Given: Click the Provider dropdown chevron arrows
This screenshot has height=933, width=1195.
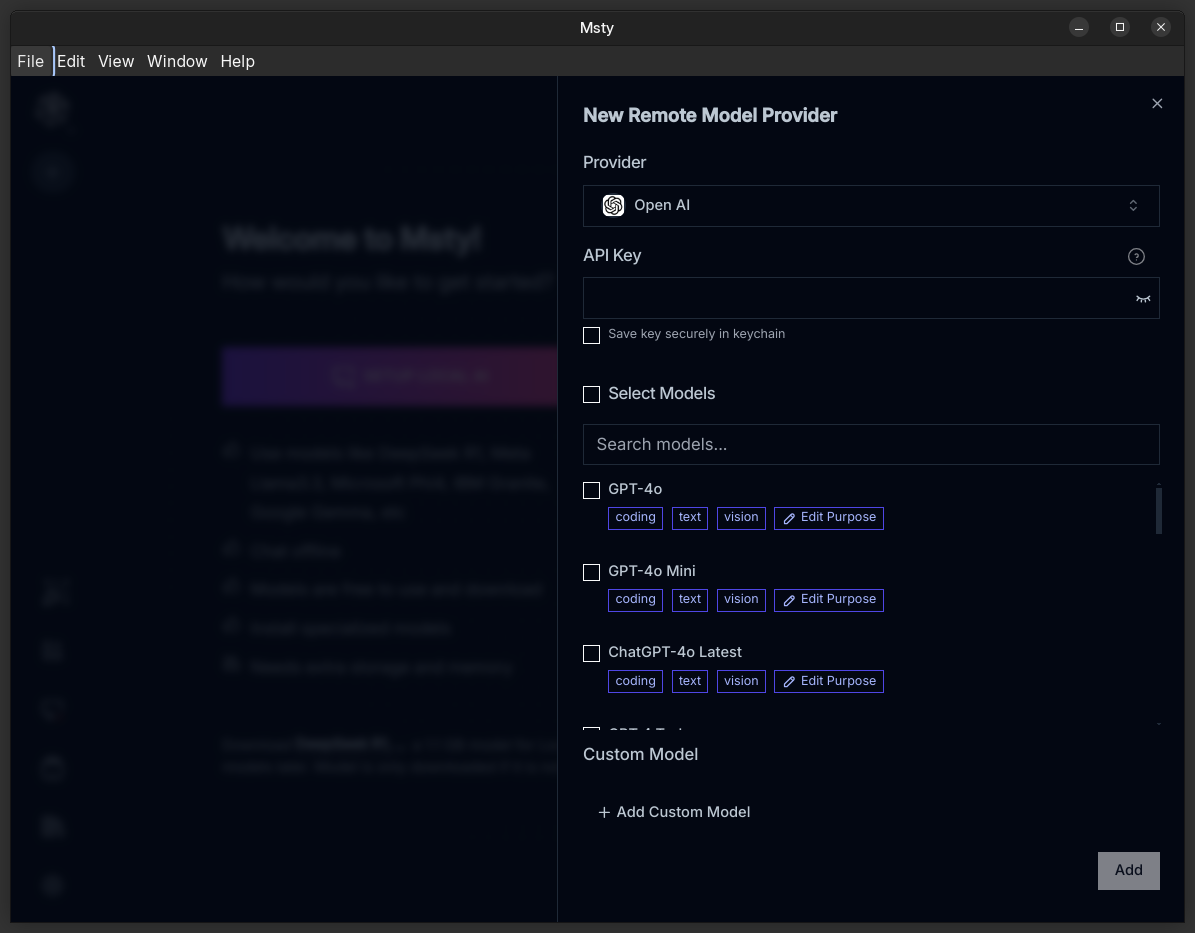Looking at the screenshot, I should point(1133,205).
